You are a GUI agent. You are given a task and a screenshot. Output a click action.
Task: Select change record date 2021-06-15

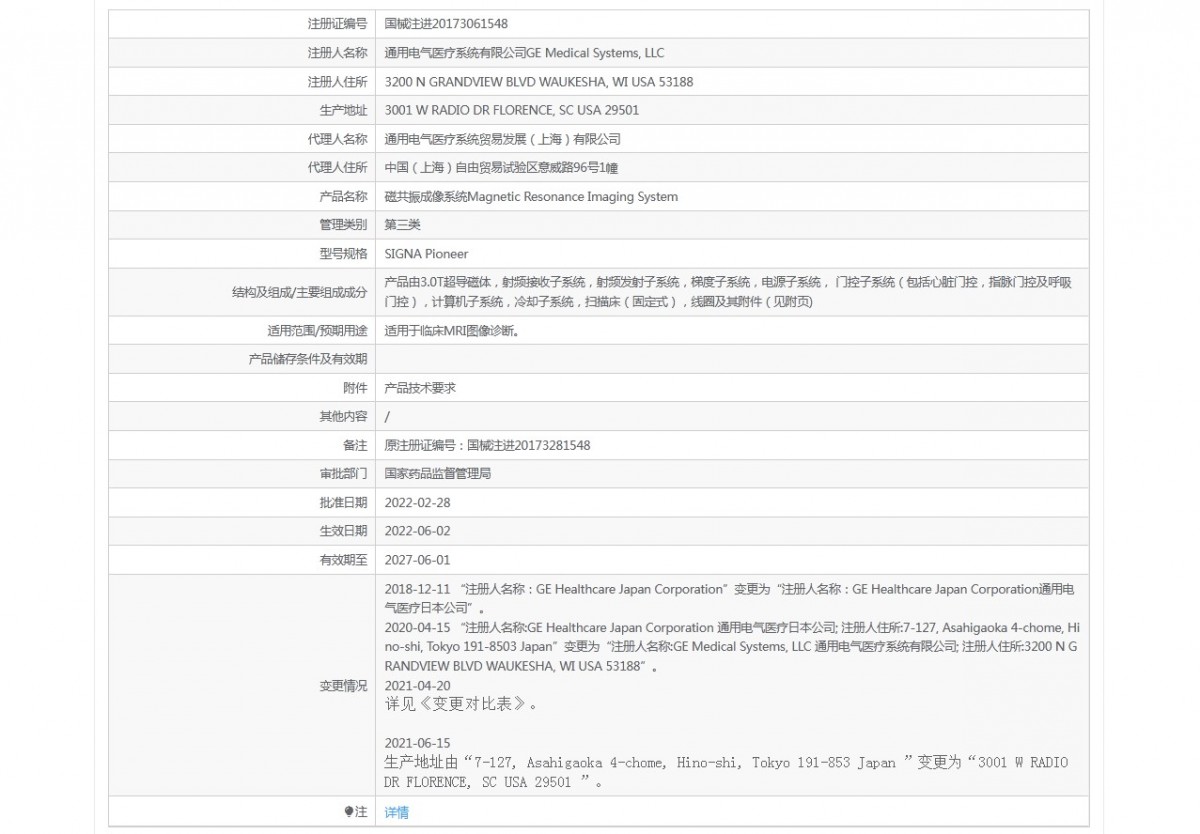[418, 743]
